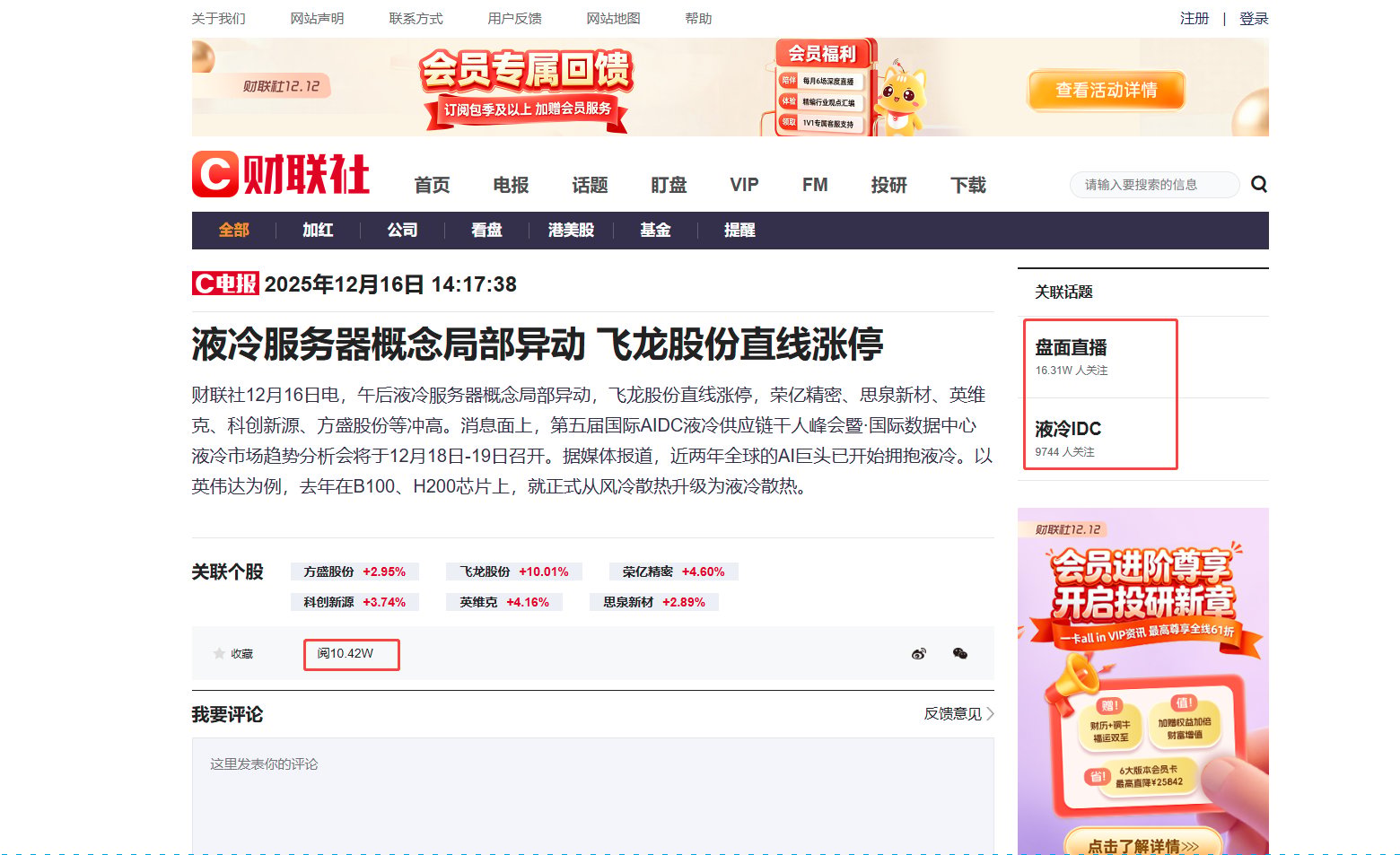Open stock 思泉新材 +2.89%
The height and width of the screenshot is (855, 1400).
(654, 602)
